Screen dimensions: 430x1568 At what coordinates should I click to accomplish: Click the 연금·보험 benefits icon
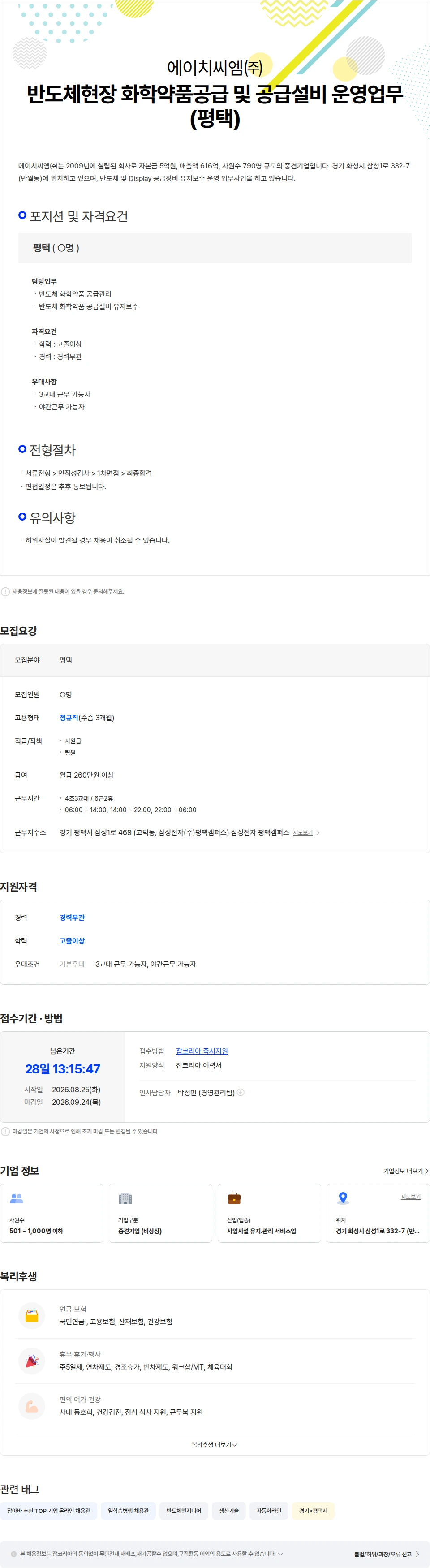32,1315
